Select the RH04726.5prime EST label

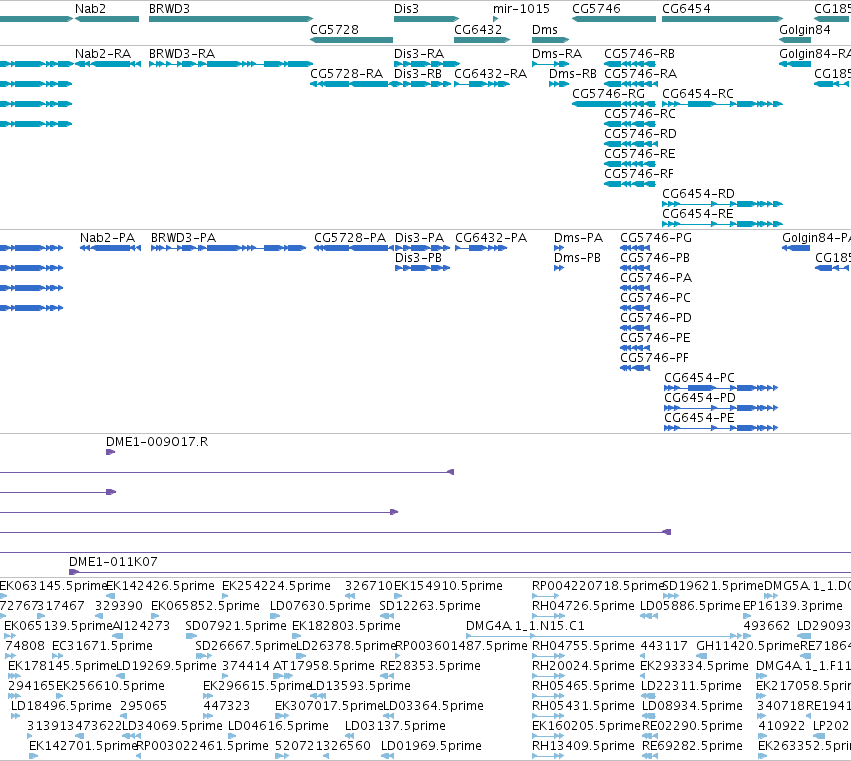click(x=583, y=606)
